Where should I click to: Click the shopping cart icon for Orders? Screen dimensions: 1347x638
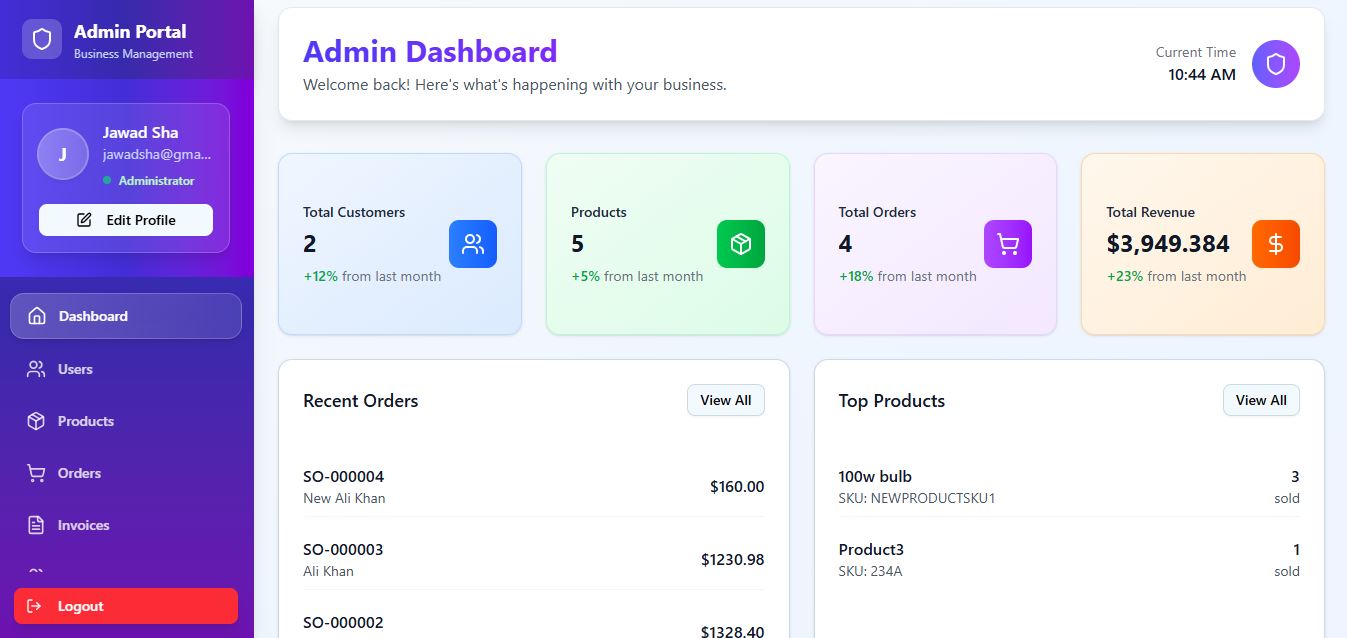point(35,472)
